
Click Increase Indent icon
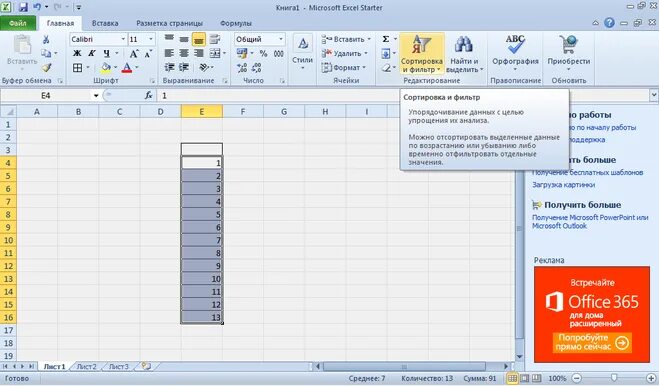[184, 67]
